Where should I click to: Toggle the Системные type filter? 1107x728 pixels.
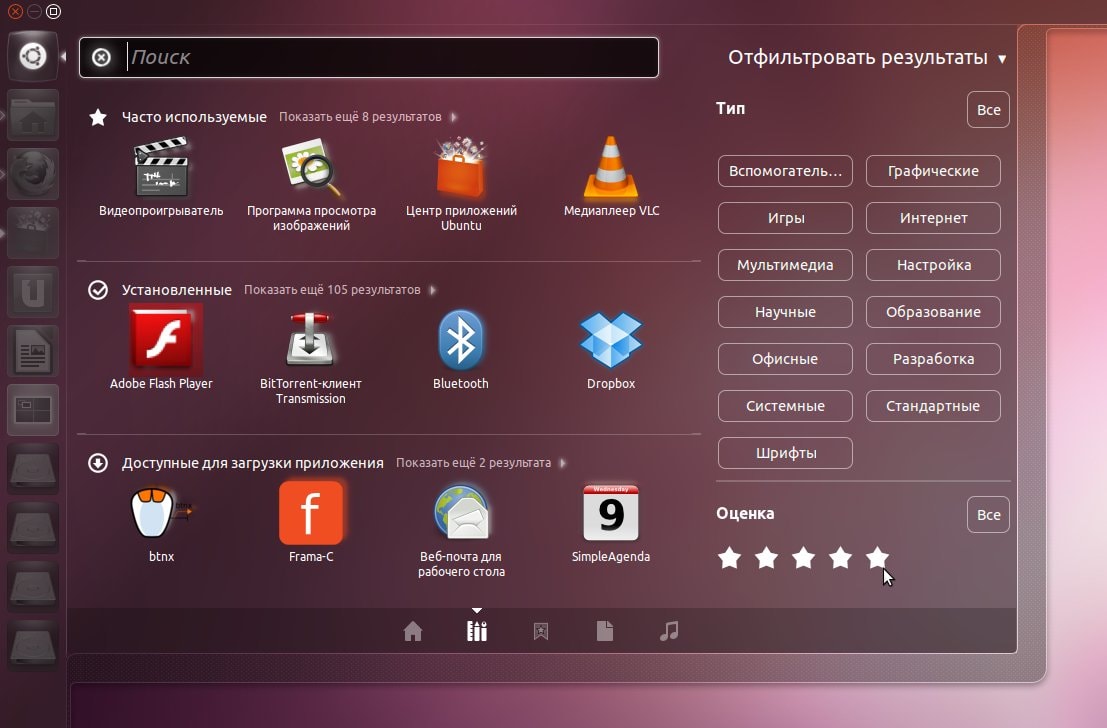pos(785,406)
